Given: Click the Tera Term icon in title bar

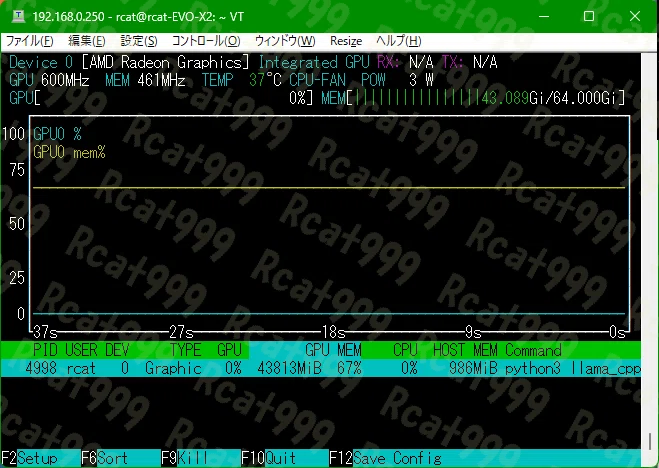Looking at the screenshot, I should (x=18, y=16).
